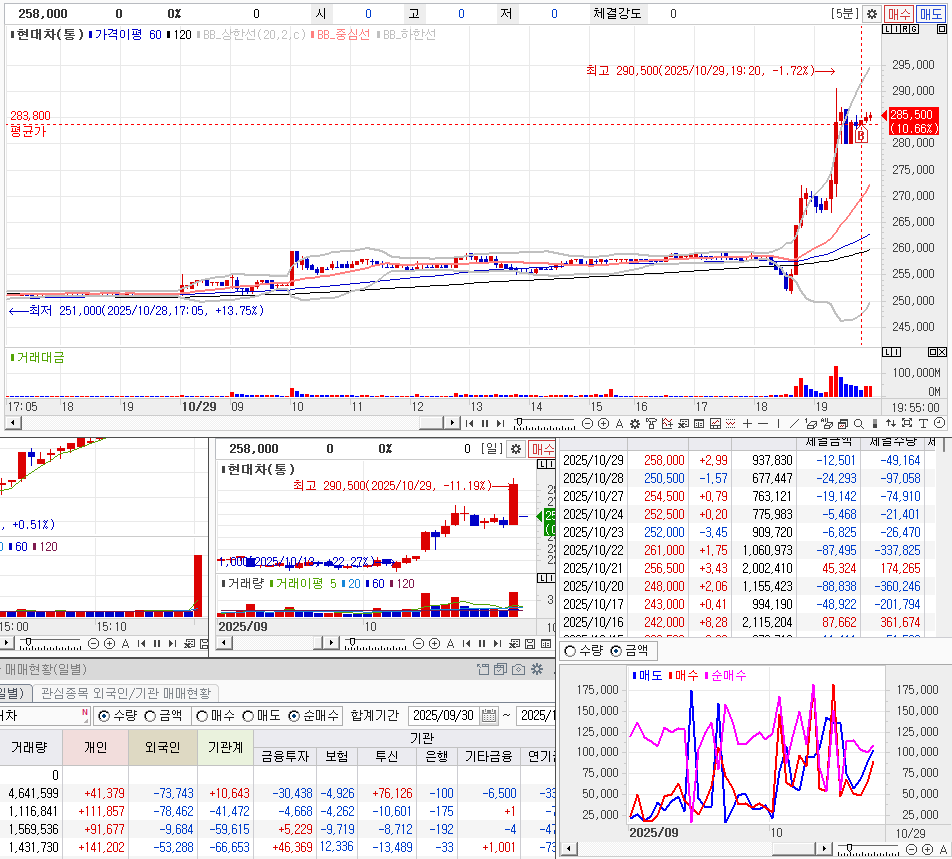This screenshot has height=859, width=952.
Task: Toggle 'L' log scale button on main chart
Action: (887, 29)
